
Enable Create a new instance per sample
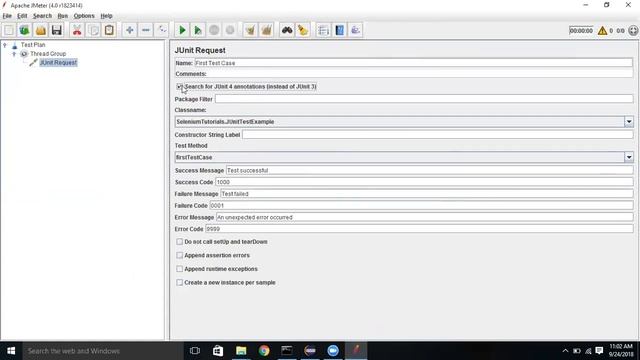tap(180, 282)
